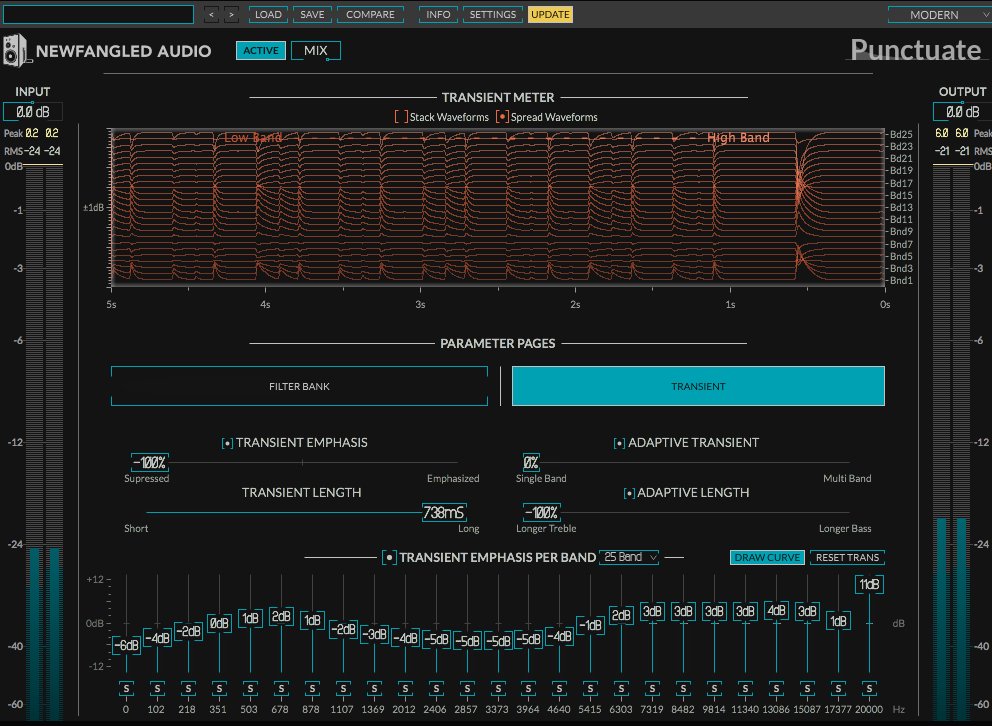Solo the 9814 Hz band
The height and width of the screenshot is (726, 992).
point(715,688)
